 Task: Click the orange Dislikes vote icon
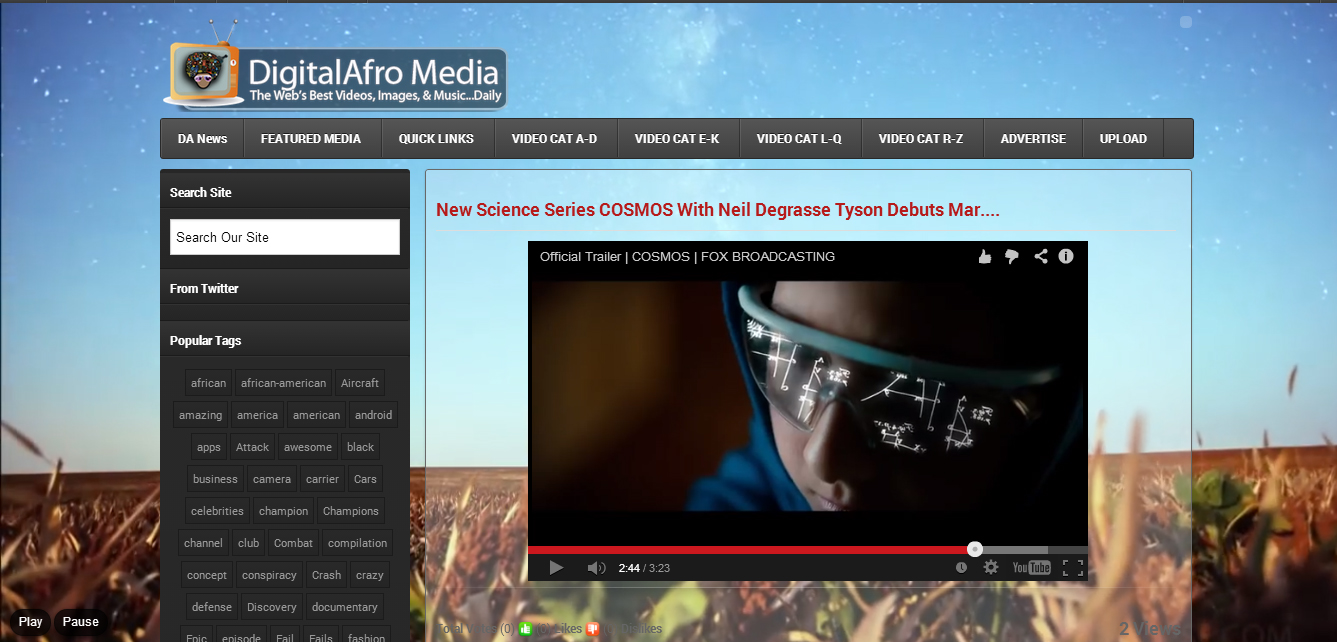pyautogui.click(x=593, y=629)
